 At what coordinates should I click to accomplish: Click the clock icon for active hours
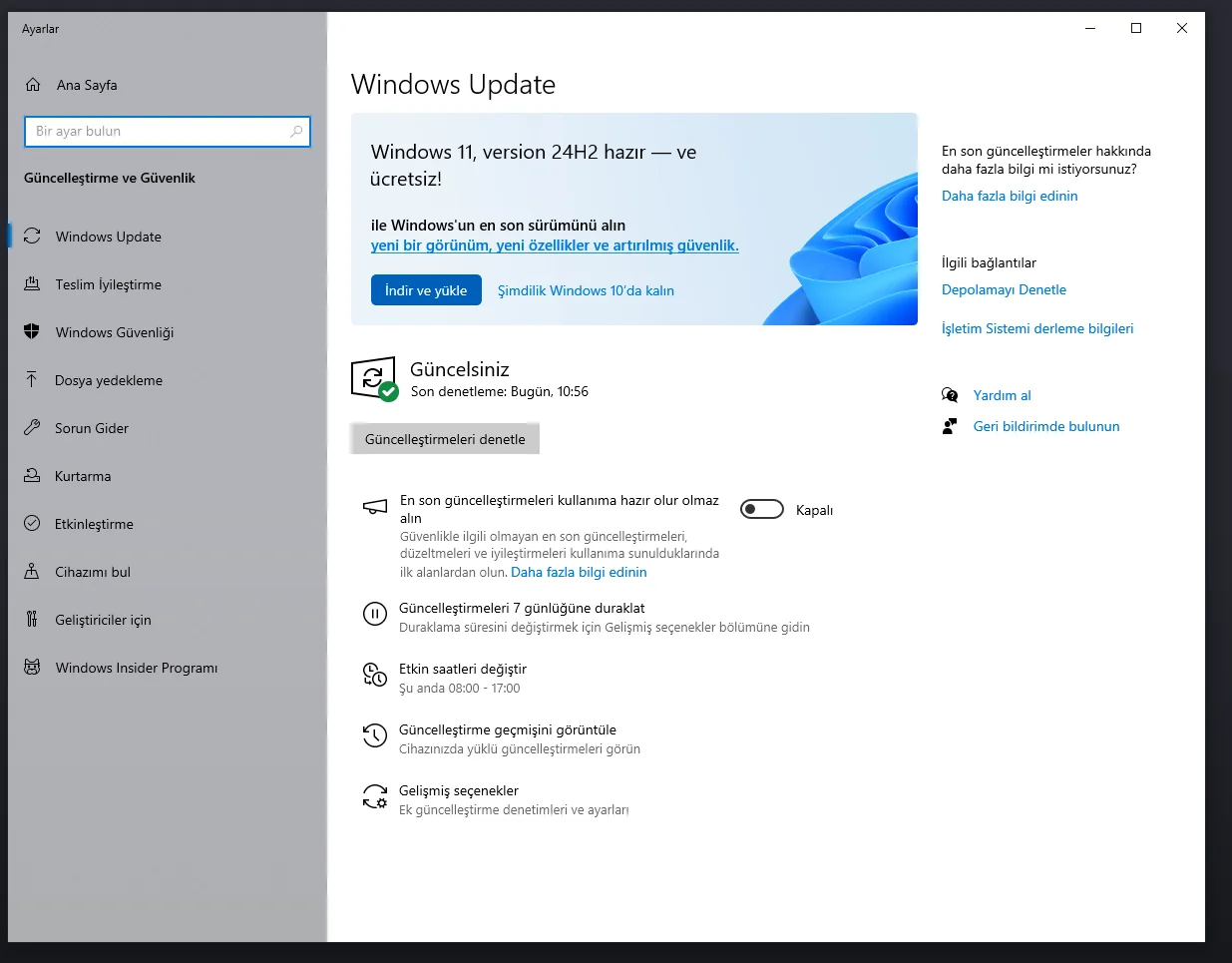(375, 676)
